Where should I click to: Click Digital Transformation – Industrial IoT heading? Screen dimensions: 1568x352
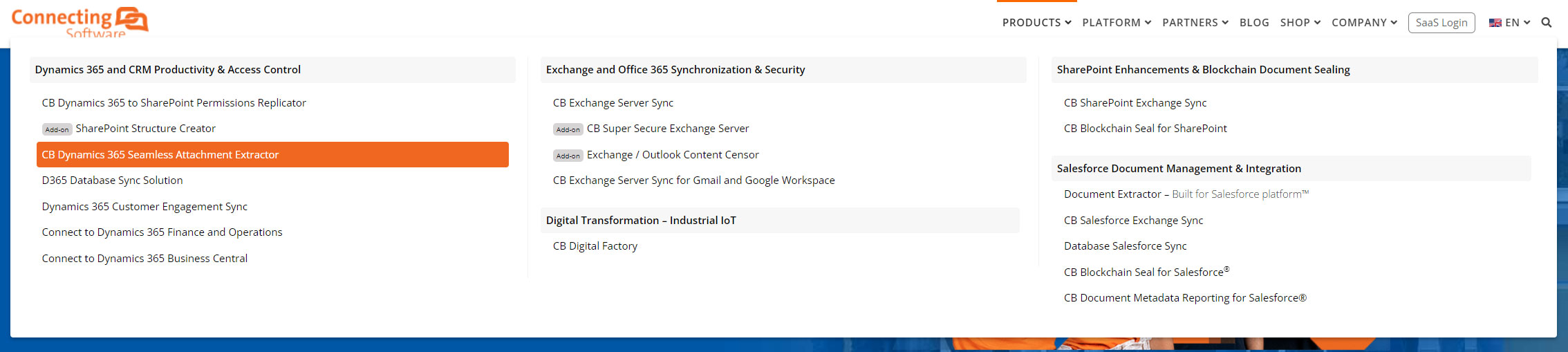point(780,220)
